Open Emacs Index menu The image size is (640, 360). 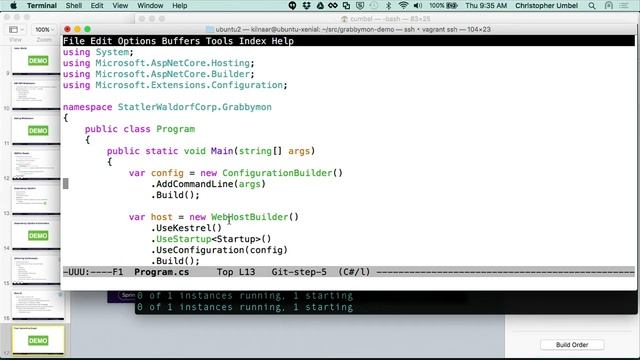tap(252, 41)
